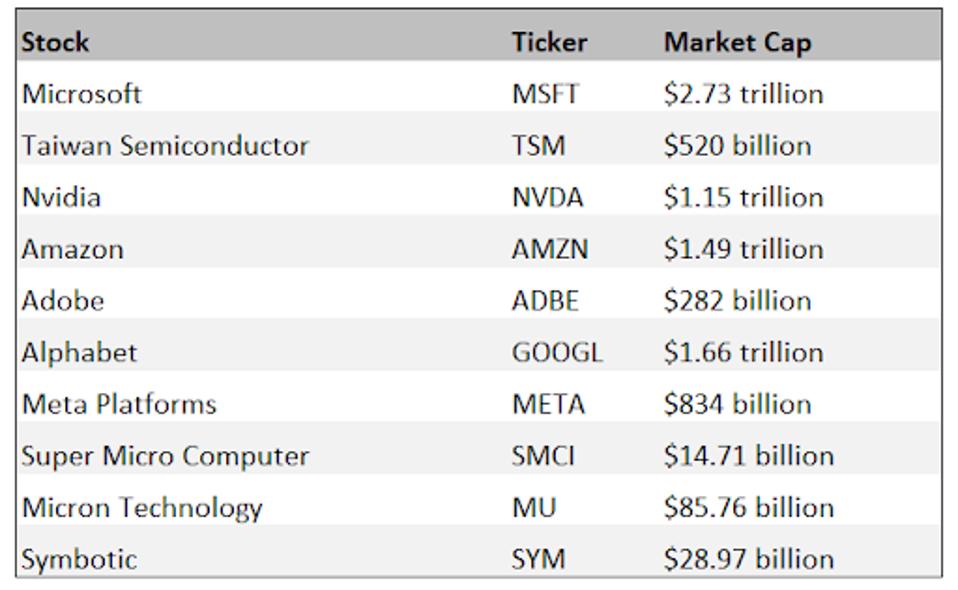
Task: Select the Amazon row name
Action: [73, 249]
